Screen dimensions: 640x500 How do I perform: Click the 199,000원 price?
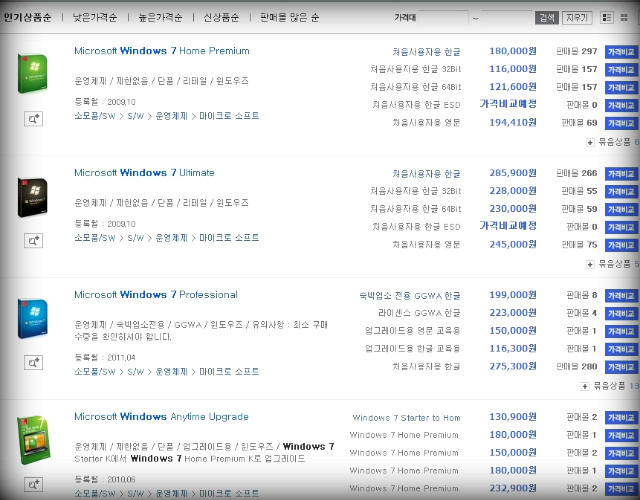click(x=513, y=295)
